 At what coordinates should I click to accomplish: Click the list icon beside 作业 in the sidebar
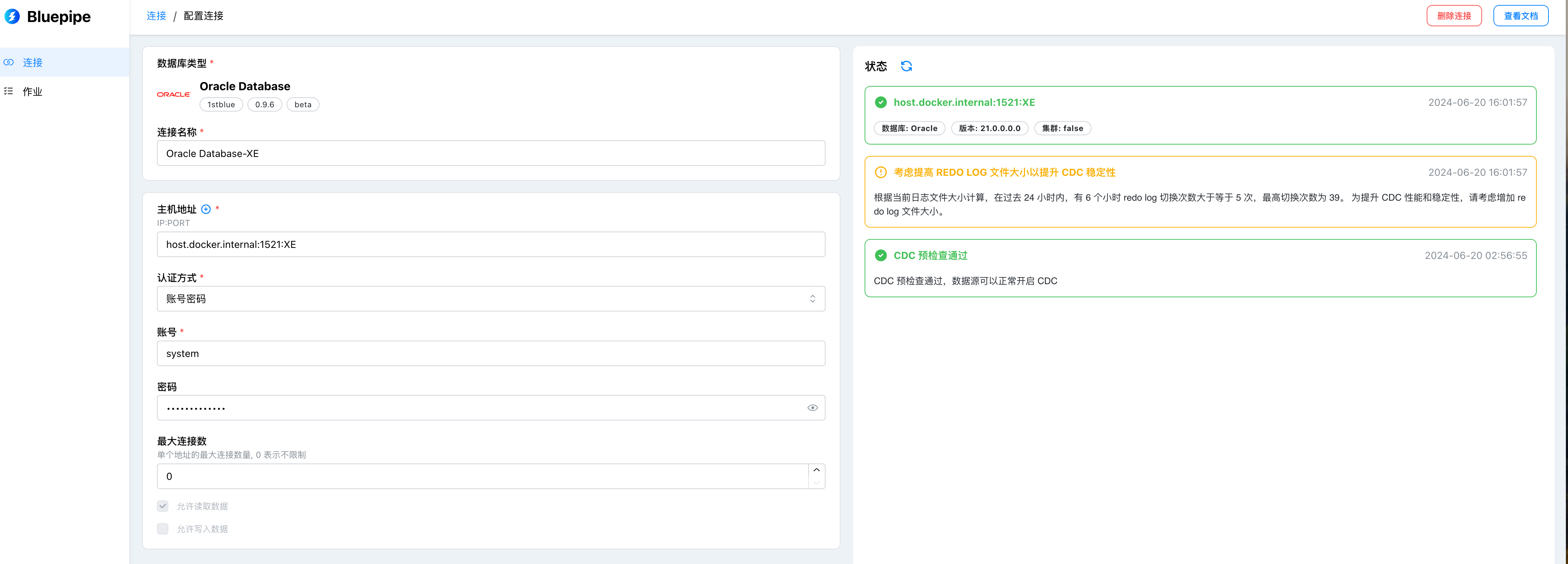(9, 91)
